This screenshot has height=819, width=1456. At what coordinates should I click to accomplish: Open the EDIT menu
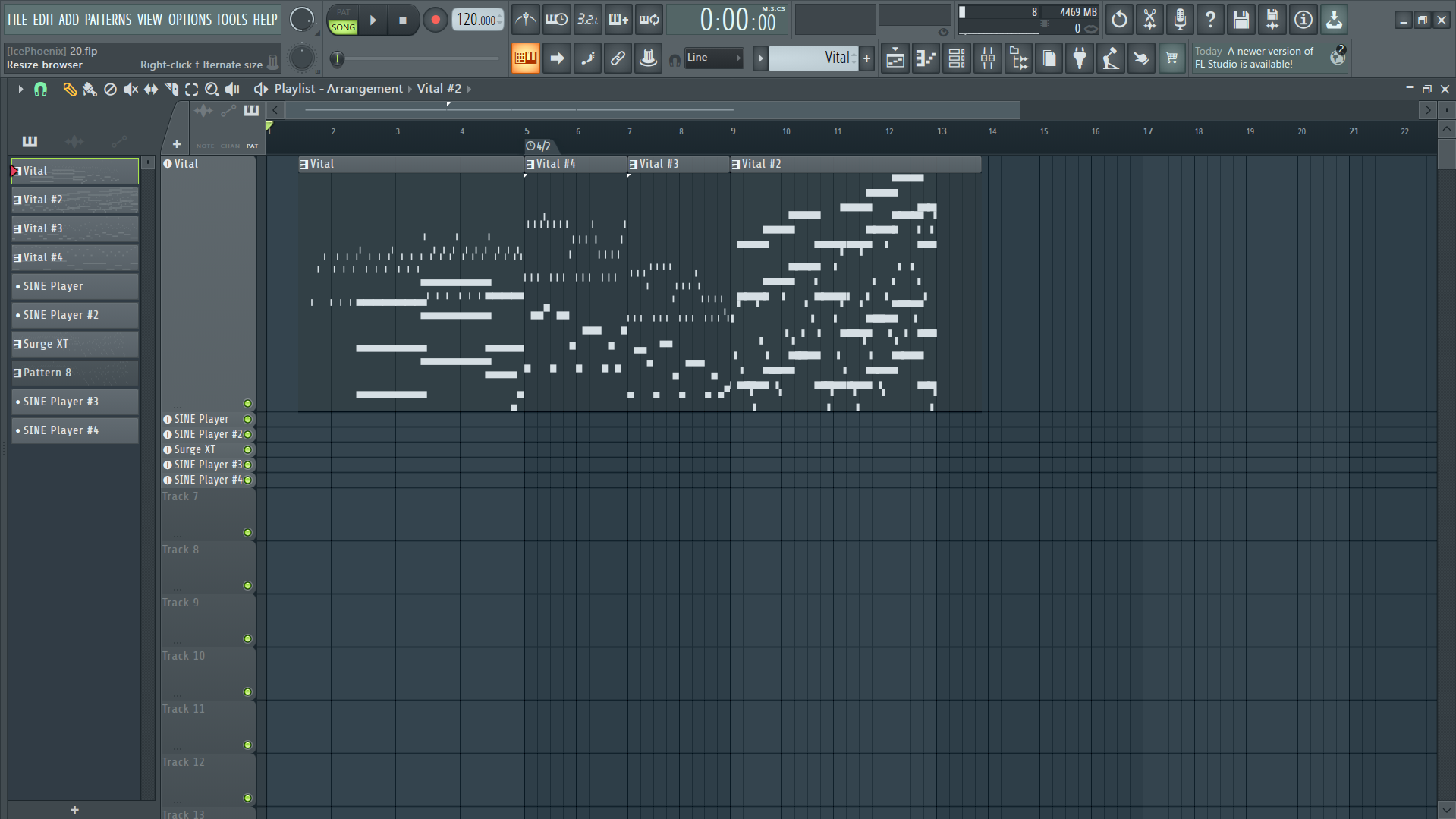(43, 20)
